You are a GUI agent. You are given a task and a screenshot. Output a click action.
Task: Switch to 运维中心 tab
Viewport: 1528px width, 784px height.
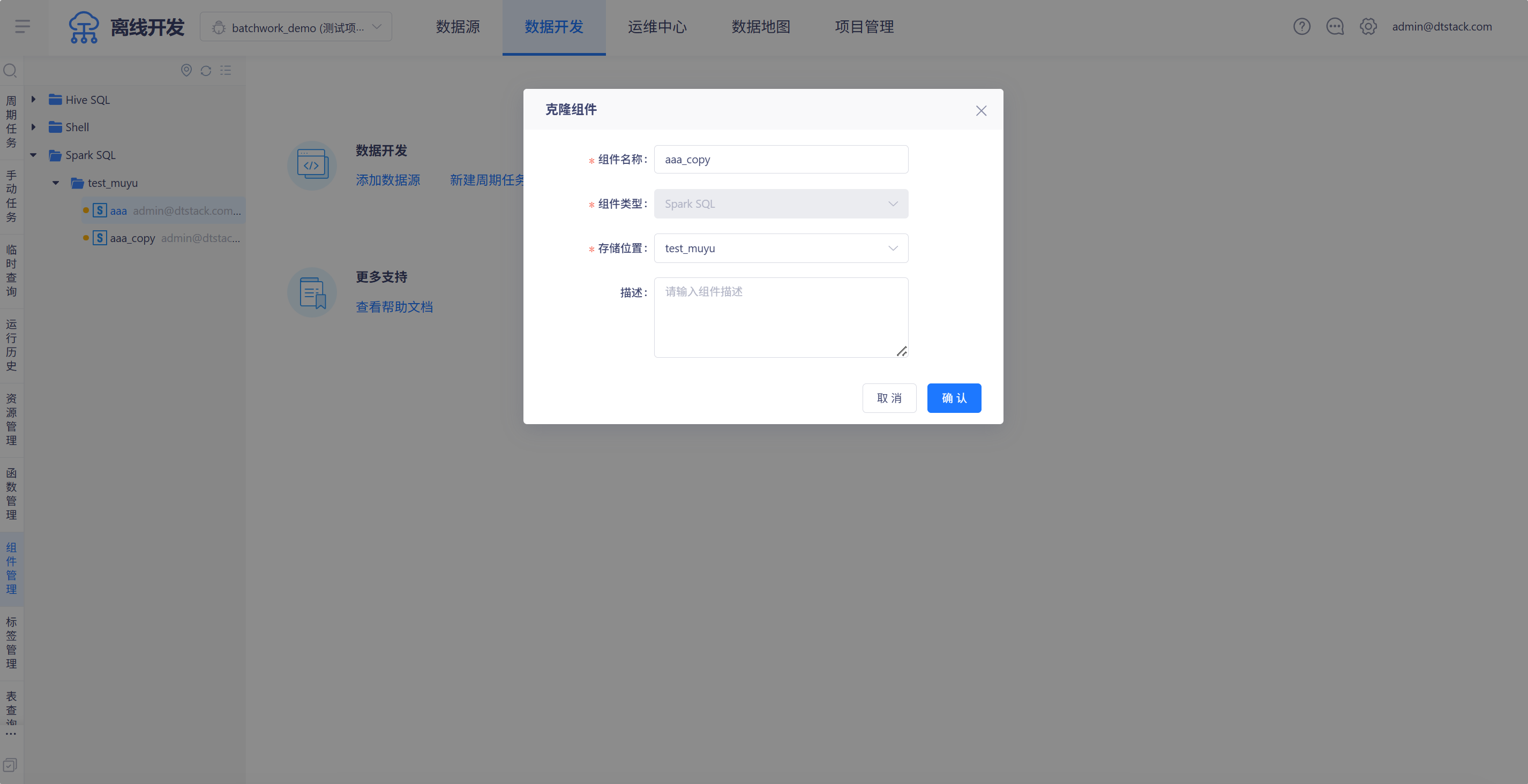[657, 27]
